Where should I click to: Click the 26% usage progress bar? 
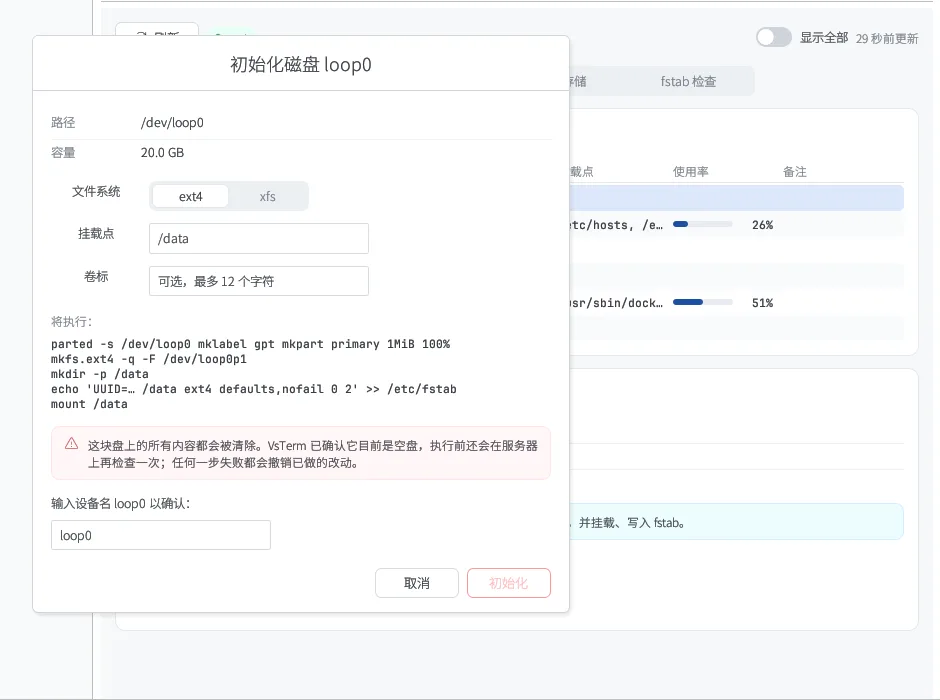click(703, 225)
